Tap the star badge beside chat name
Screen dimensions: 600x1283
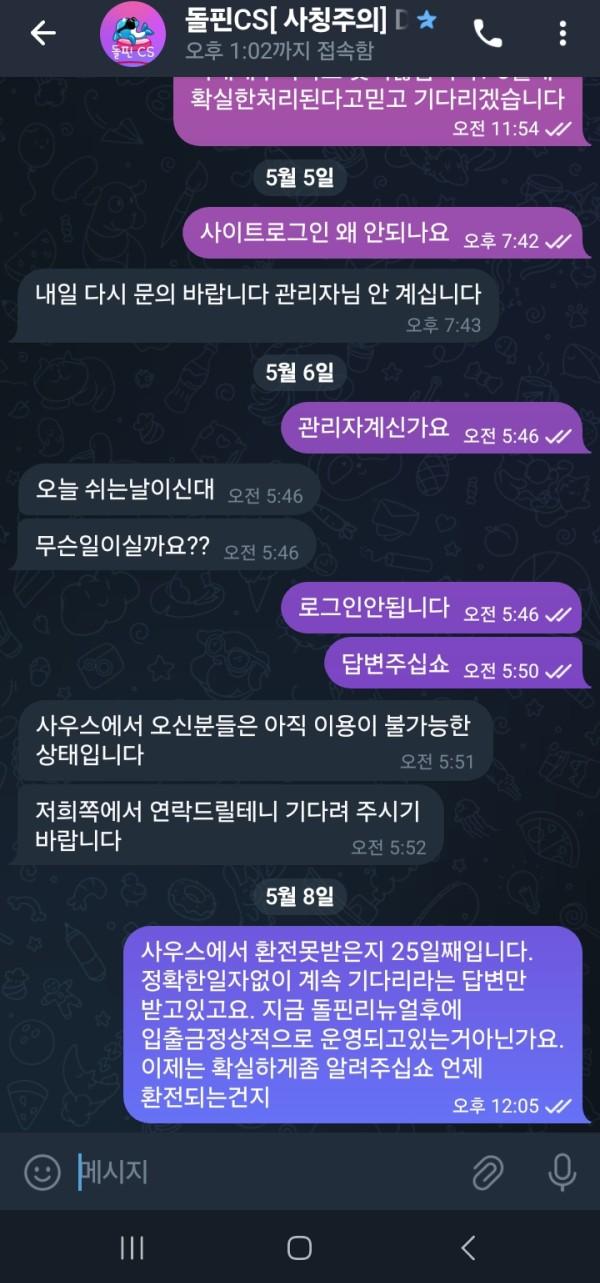click(427, 19)
